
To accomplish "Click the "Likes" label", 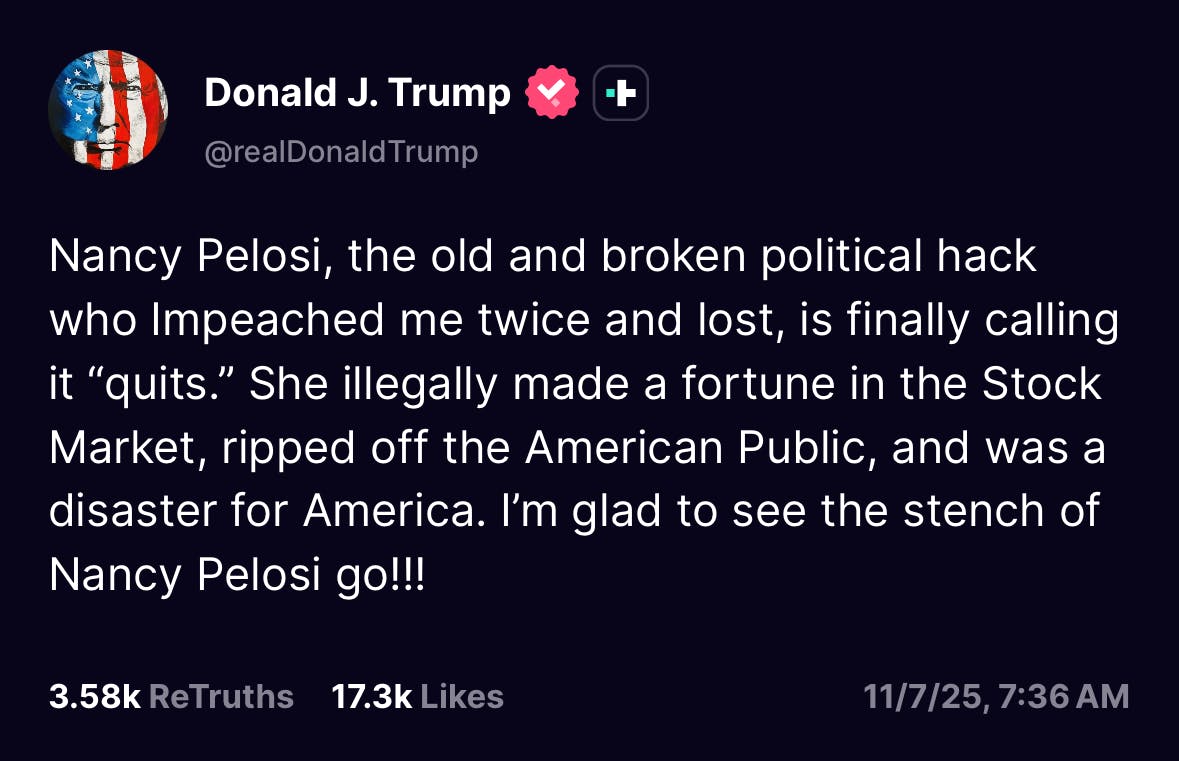I will pos(462,696).
